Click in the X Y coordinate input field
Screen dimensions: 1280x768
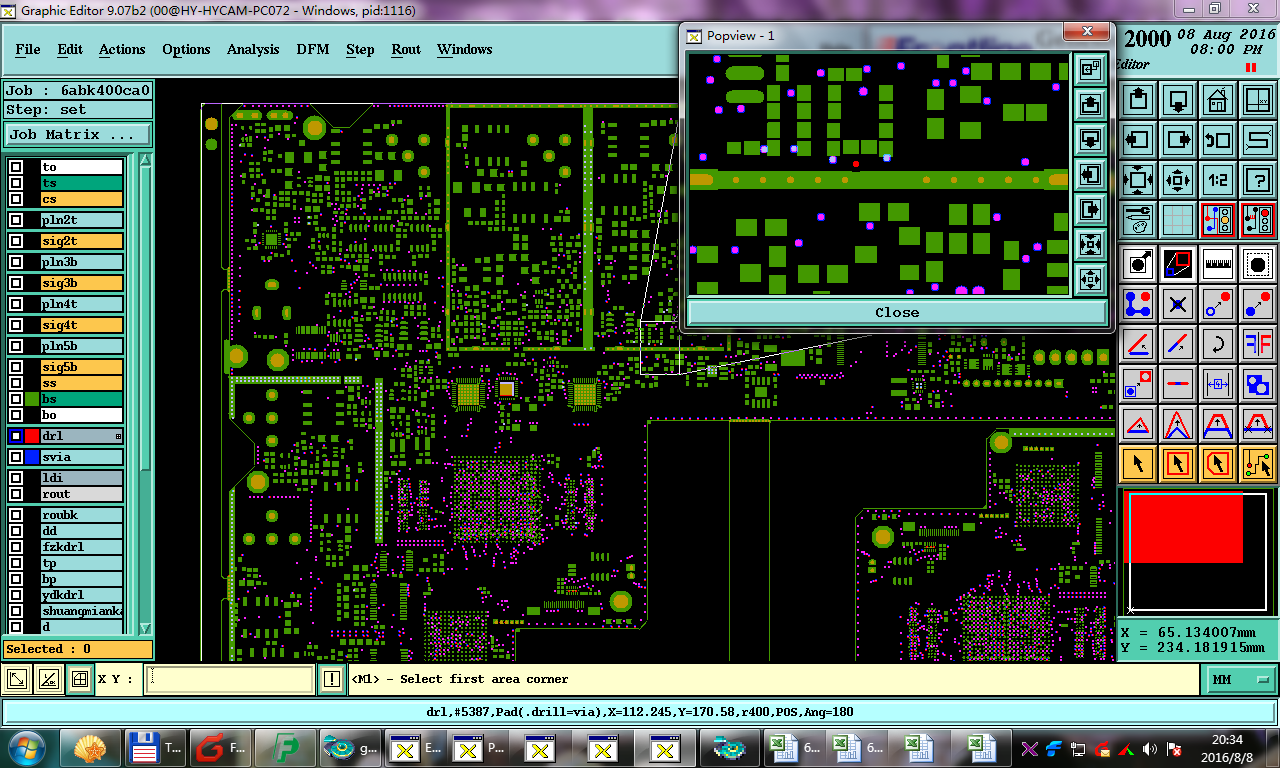[x=229, y=680]
